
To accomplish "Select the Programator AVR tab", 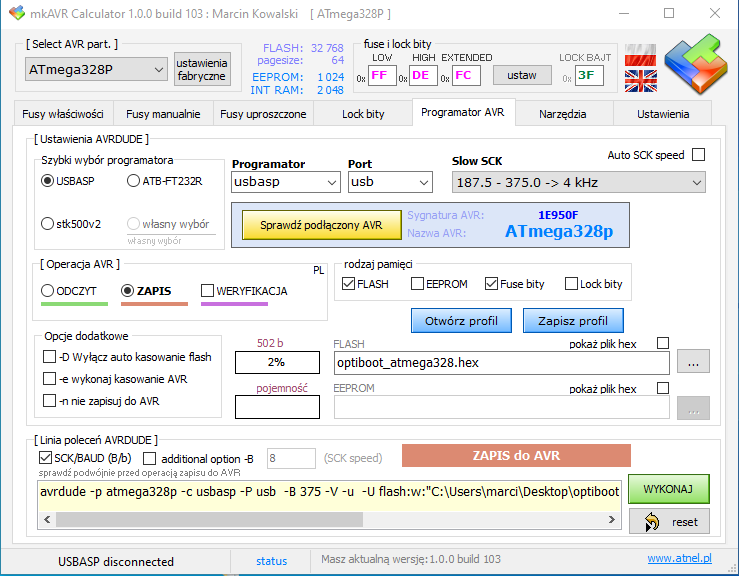I will coord(463,112).
